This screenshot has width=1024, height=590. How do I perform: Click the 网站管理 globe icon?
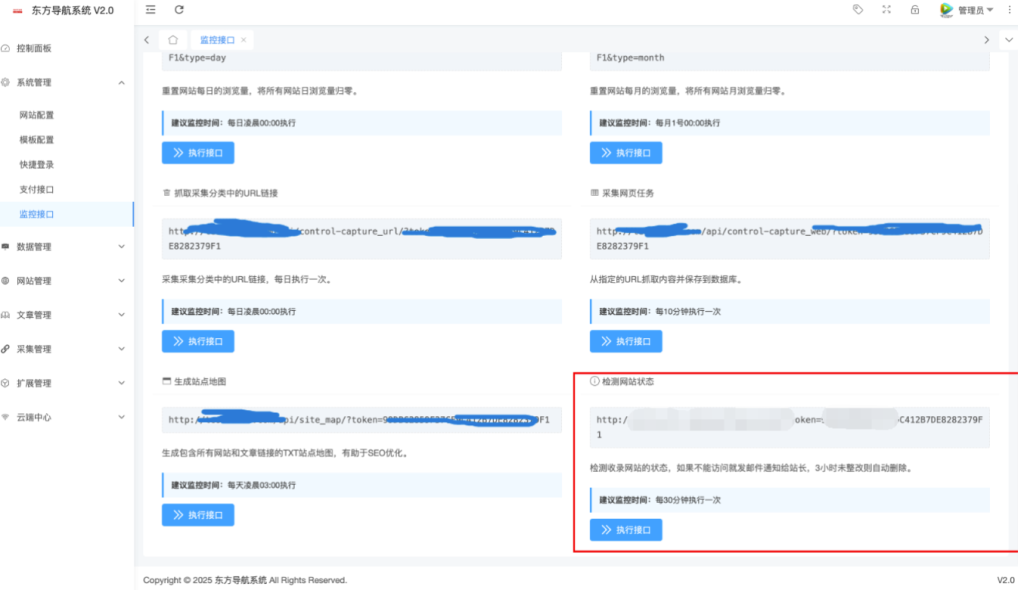[5, 281]
